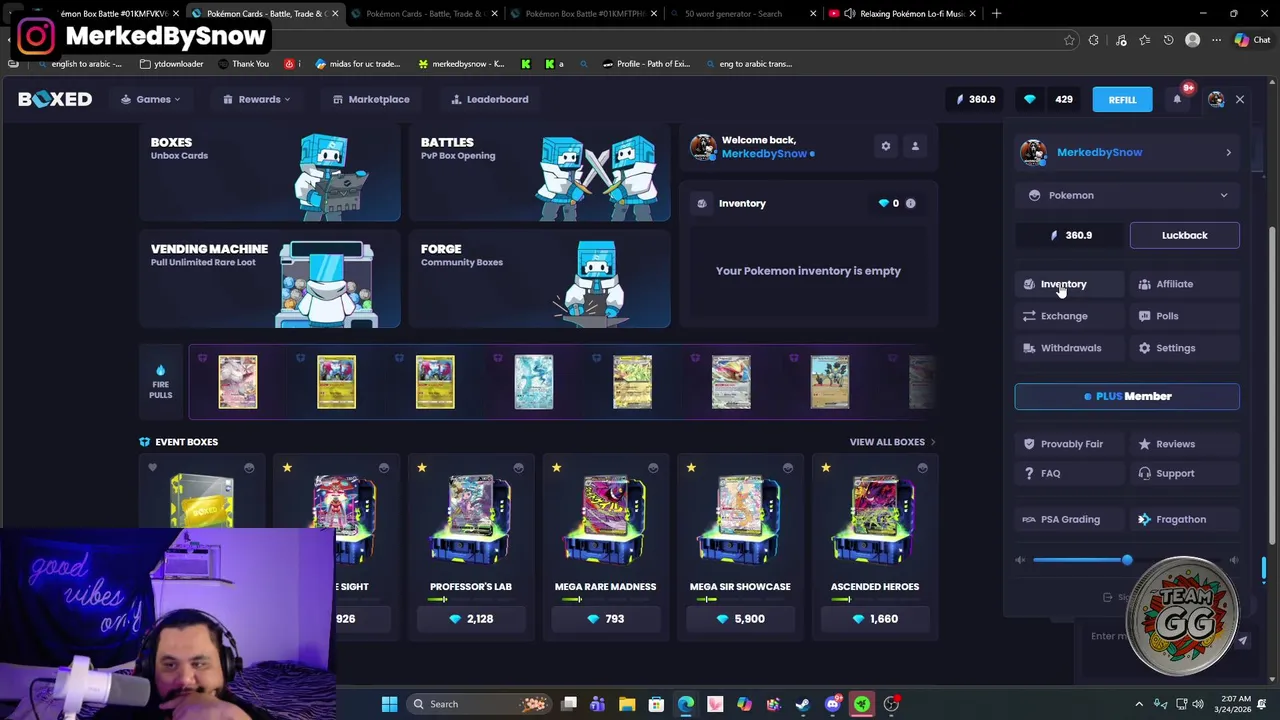
Task: Click the user avatar in the top bar
Action: pos(1216,99)
